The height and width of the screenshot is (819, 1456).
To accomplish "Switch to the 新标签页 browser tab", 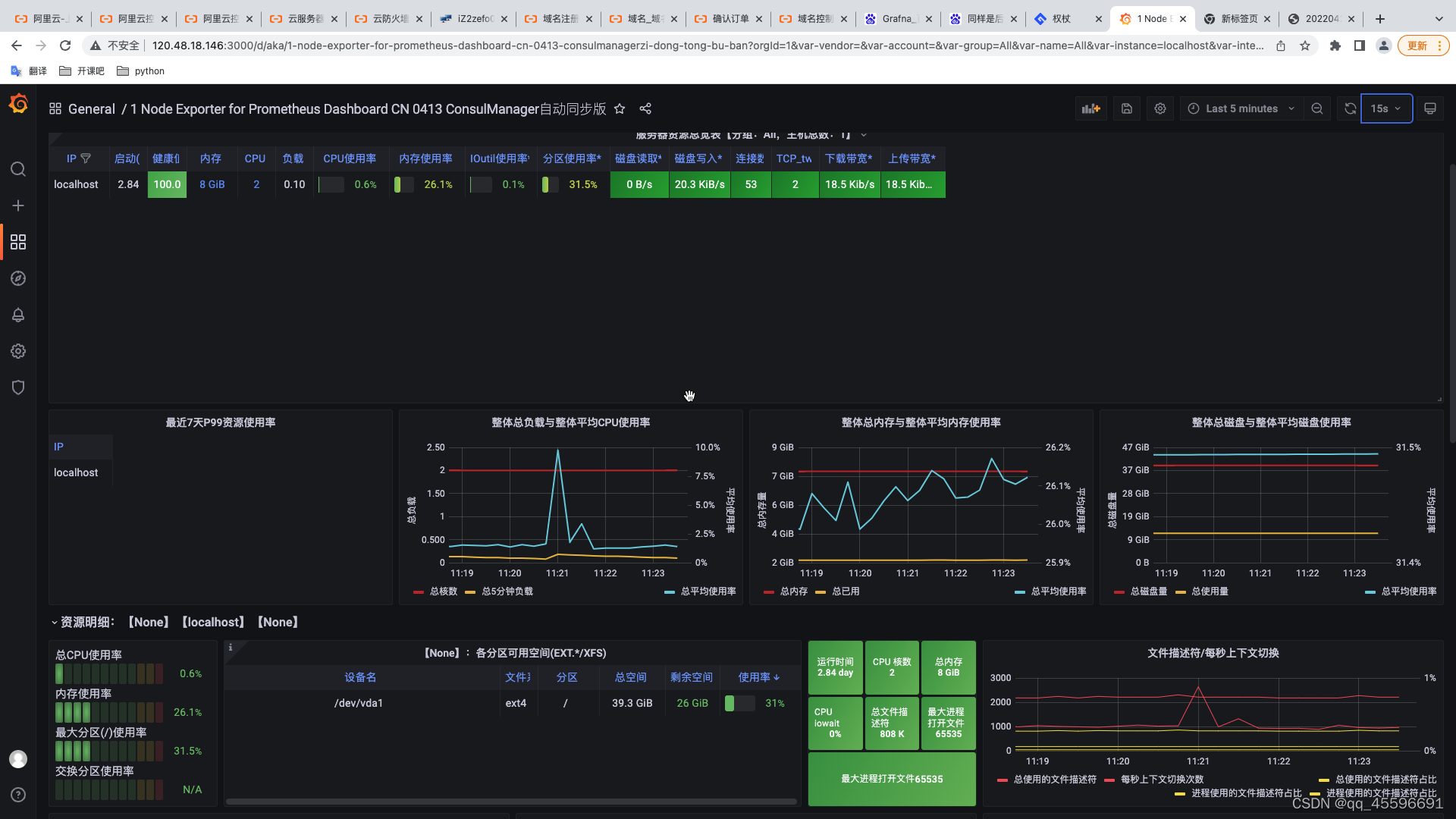I will tap(1238, 19).
